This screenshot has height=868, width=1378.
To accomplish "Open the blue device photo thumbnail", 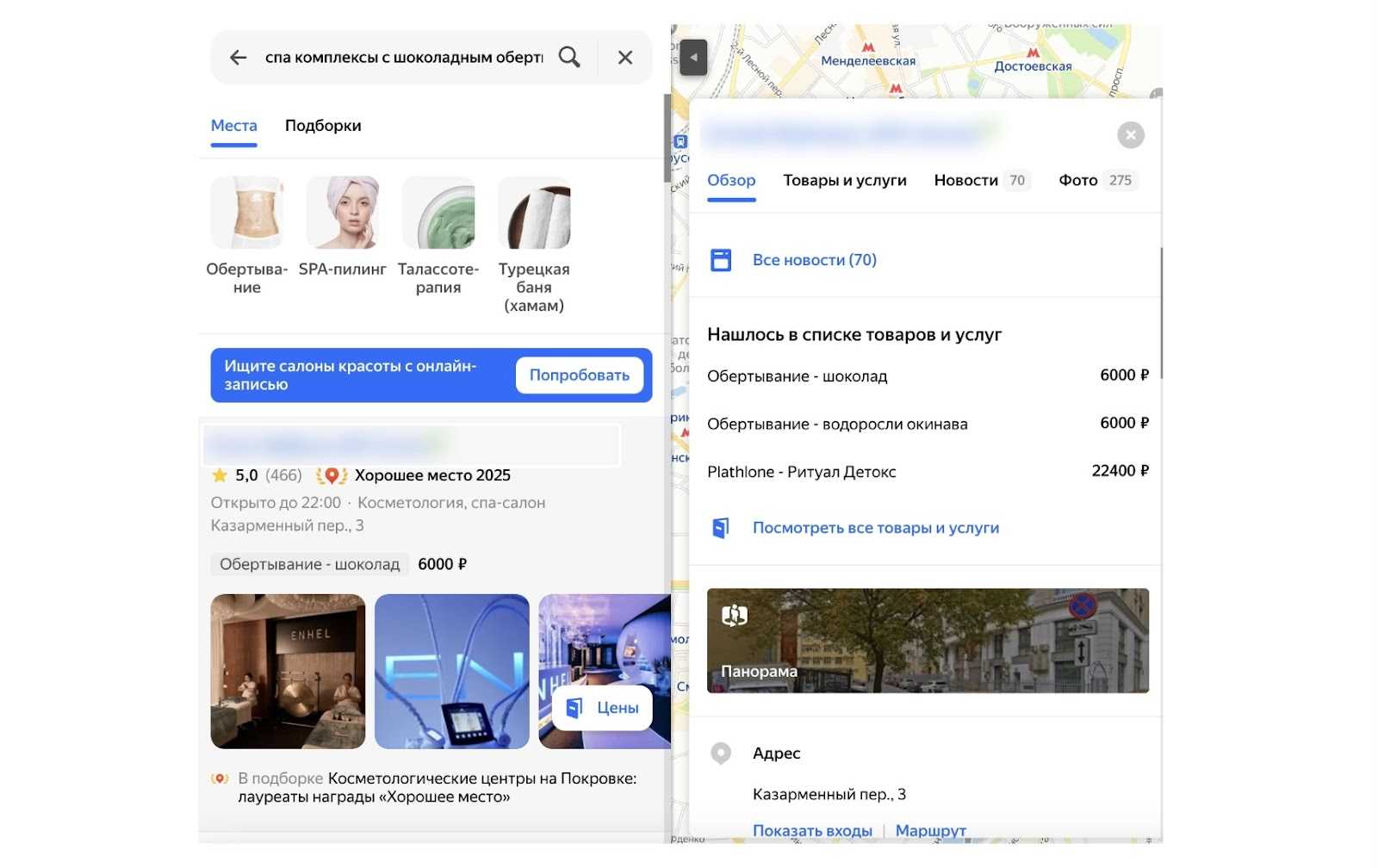I will click(x=452, y=672).
